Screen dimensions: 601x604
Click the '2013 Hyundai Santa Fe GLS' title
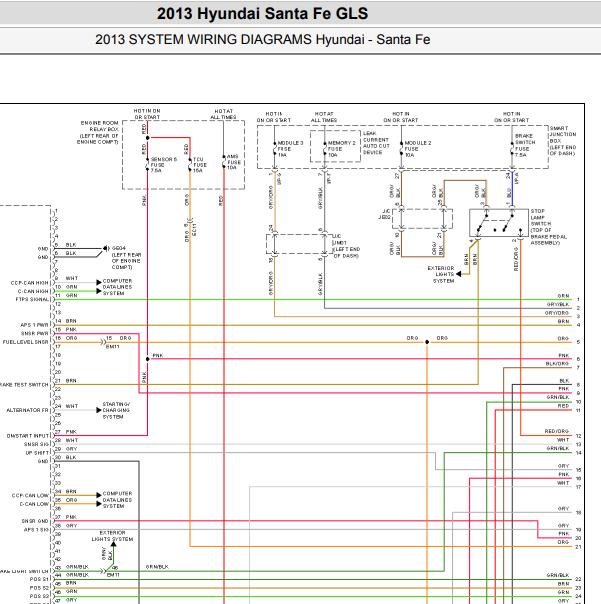262,13
